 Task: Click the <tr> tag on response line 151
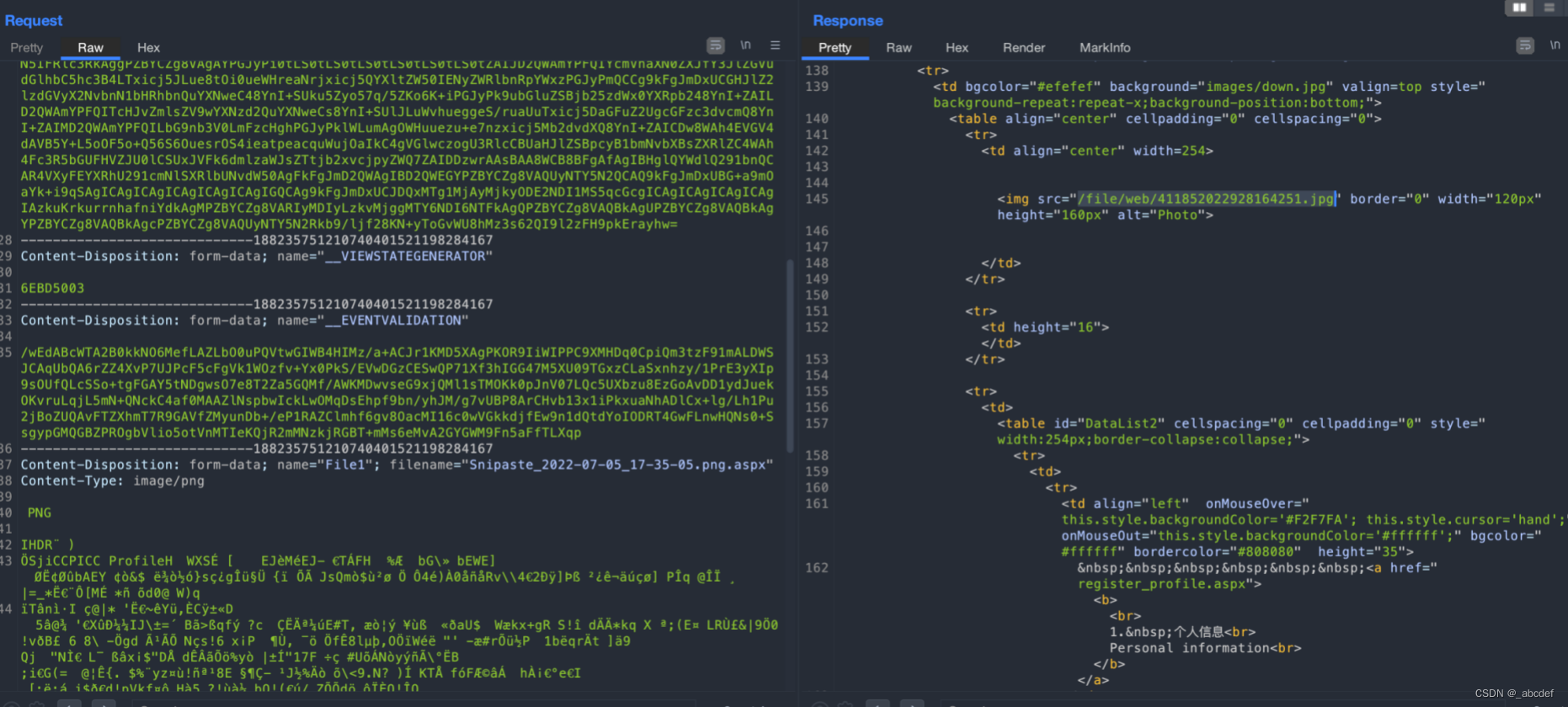981,311
